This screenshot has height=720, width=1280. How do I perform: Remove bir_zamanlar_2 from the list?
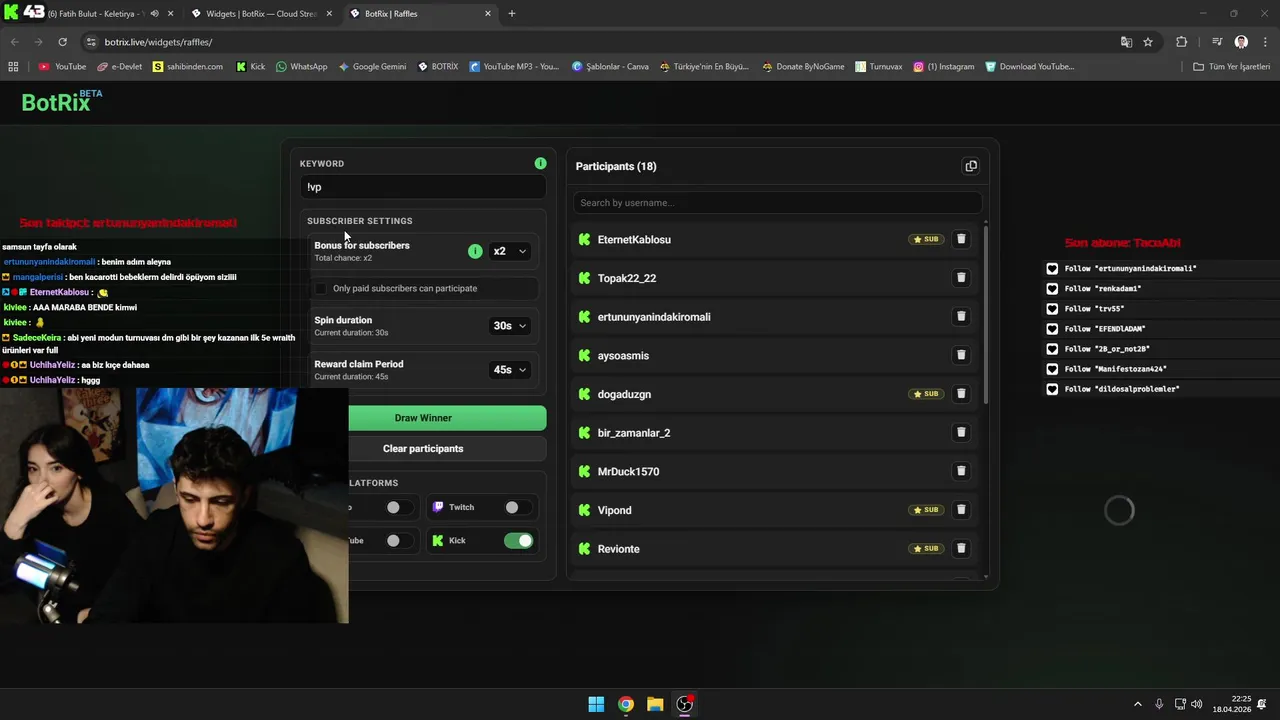[961, 432]
